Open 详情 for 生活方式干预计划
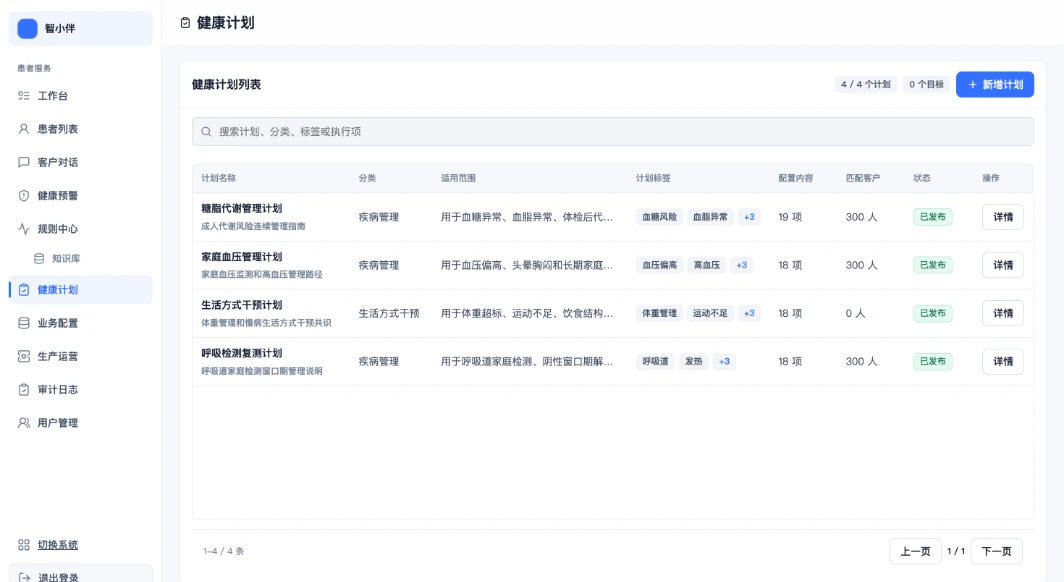The image size is (1064, 582). [1002, 313]
